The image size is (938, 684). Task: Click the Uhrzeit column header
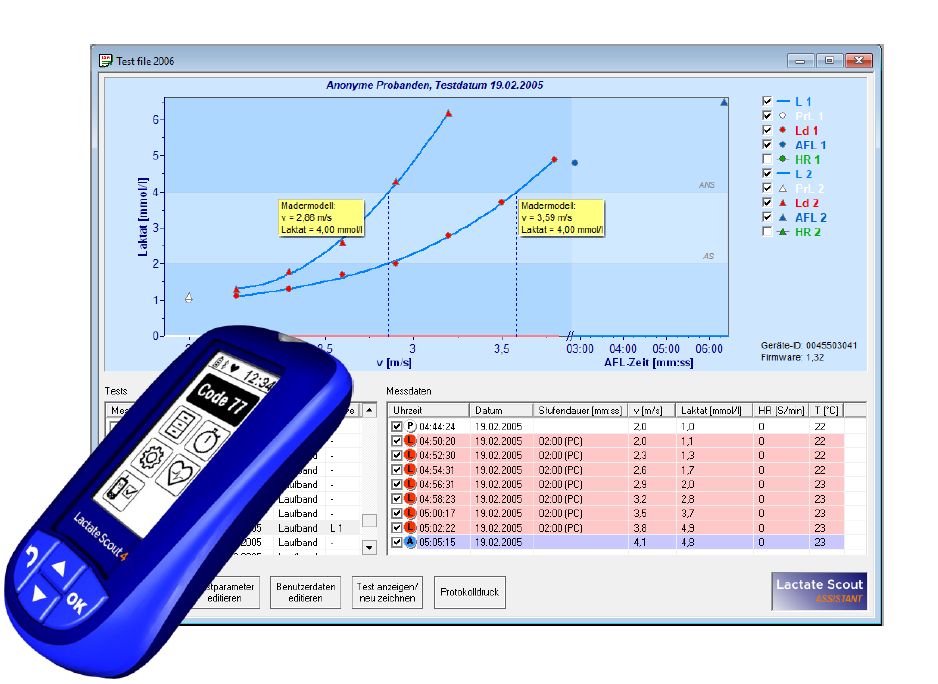tap(428, 410)
